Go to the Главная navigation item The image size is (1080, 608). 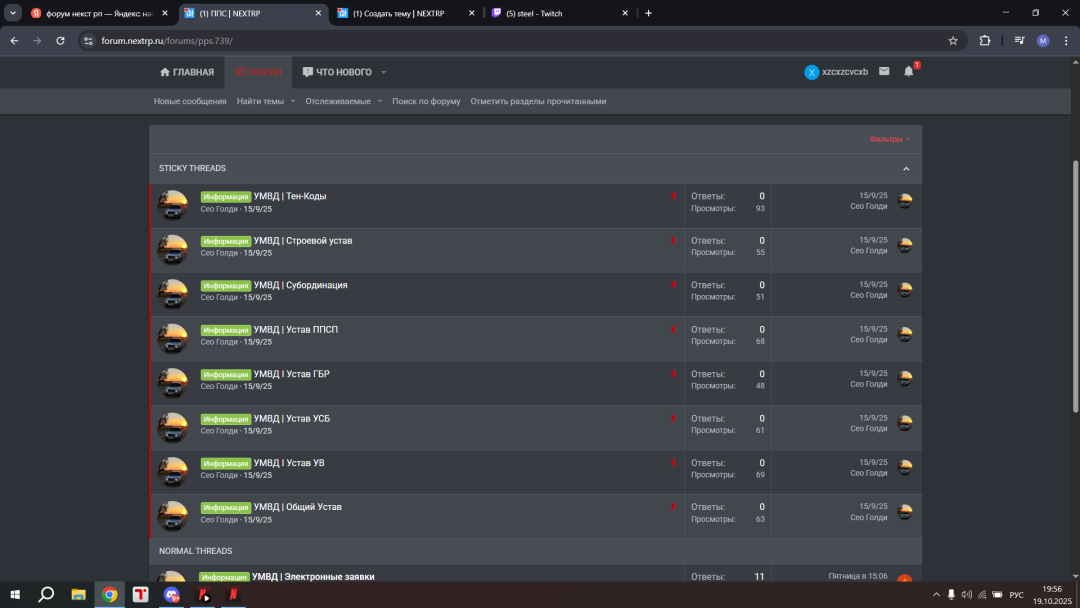(186, 72)
